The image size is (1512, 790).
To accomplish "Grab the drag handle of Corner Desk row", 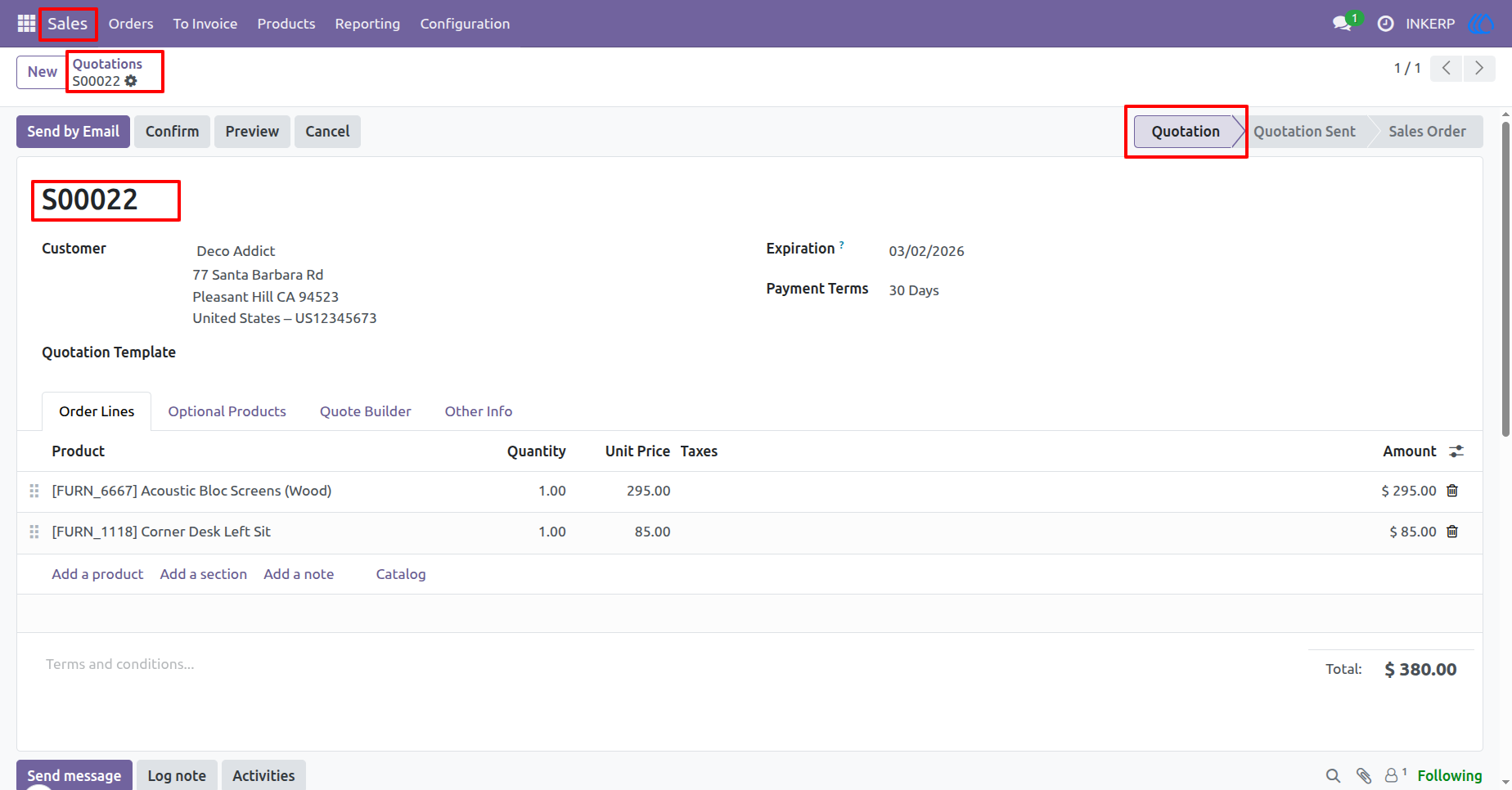I will point(34,532).
